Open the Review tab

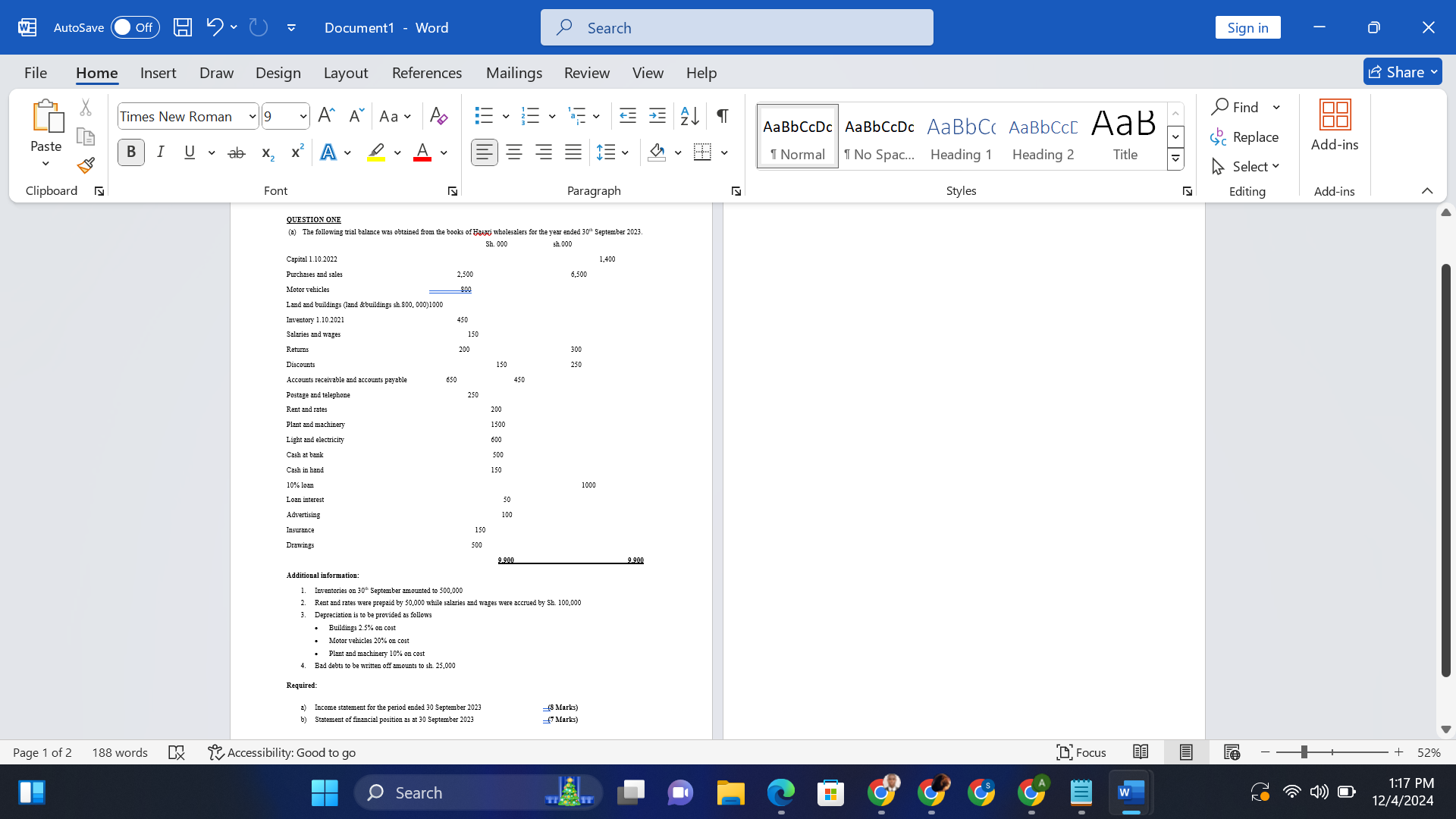(x=587, y=73)
